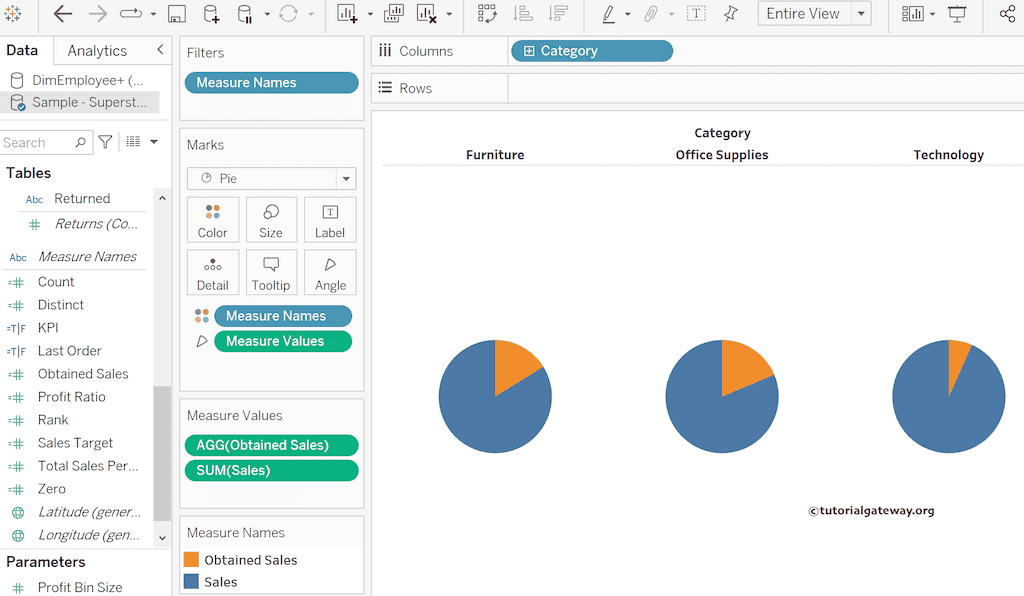Click the Save icon in toolbar
The image size is (1024, 596).
pos(177,14)
